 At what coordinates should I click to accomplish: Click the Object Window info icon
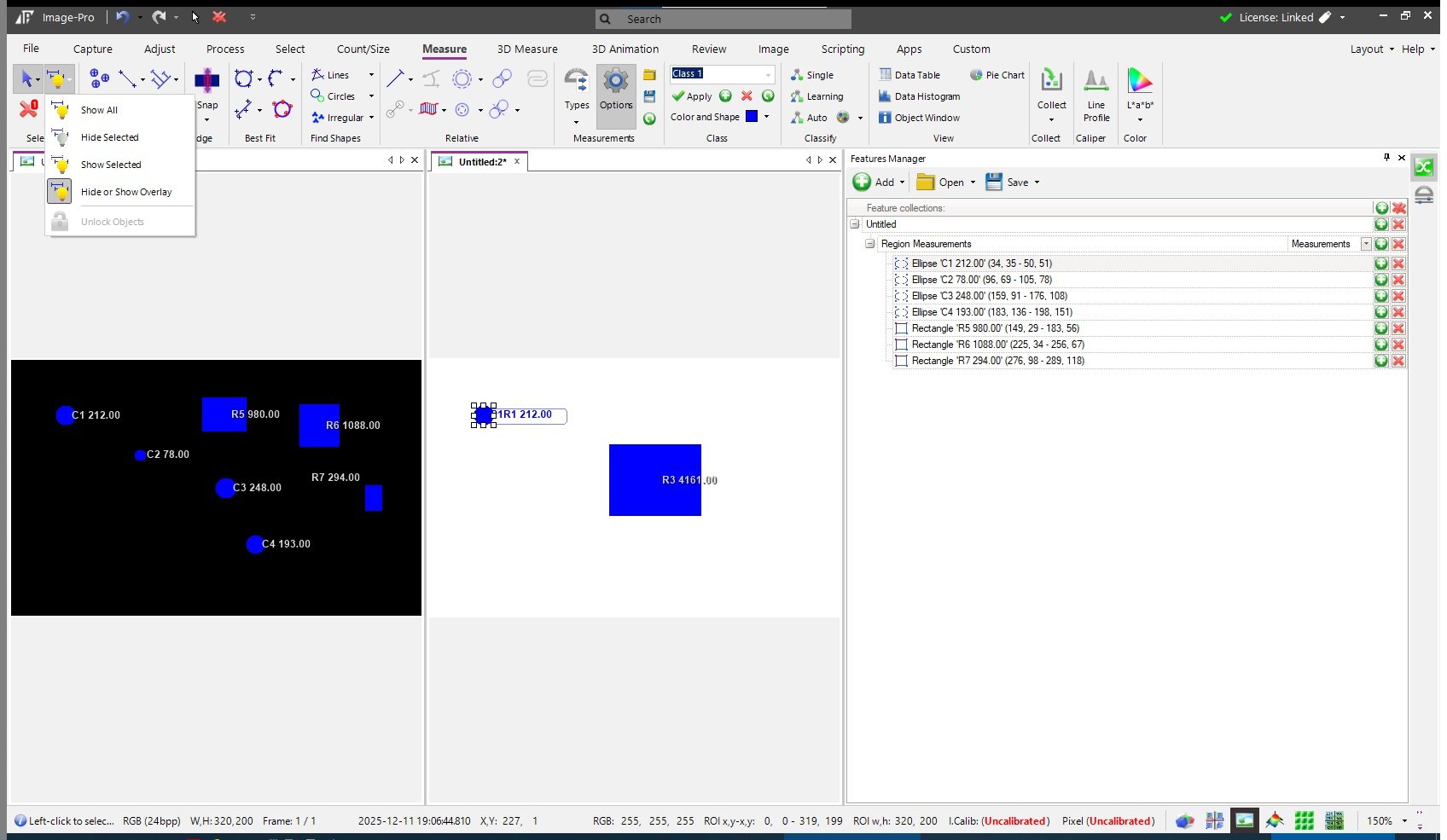886,118
